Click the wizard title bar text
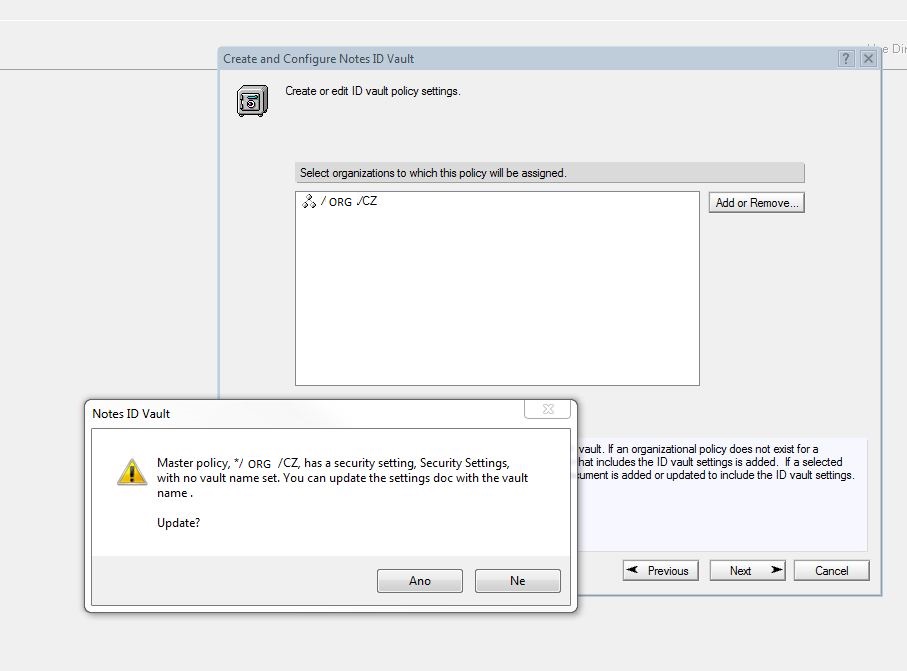This screenshot has width=907, height=671. (x=319, y=59)
